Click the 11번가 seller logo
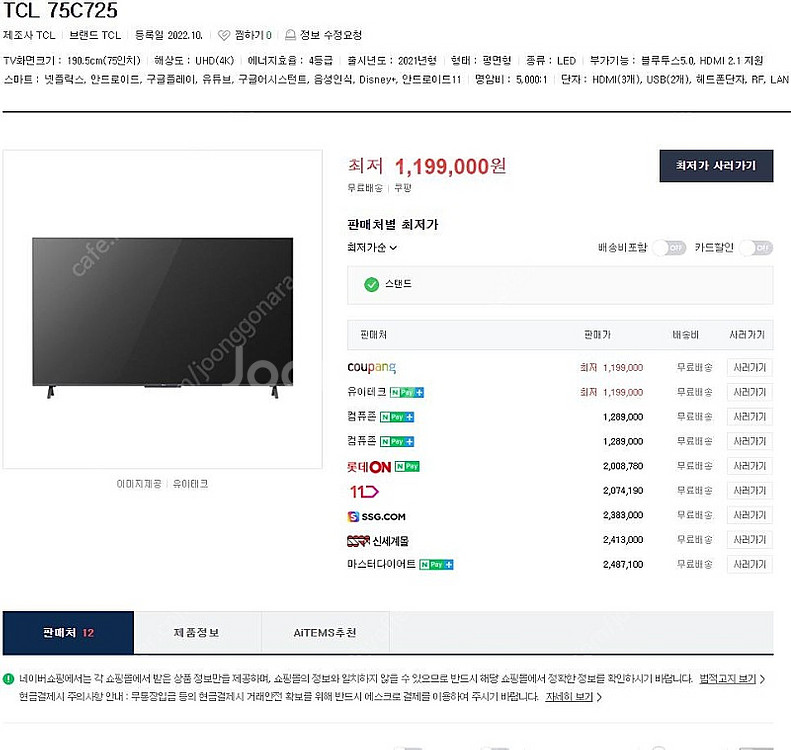 (x=364, y=491)
